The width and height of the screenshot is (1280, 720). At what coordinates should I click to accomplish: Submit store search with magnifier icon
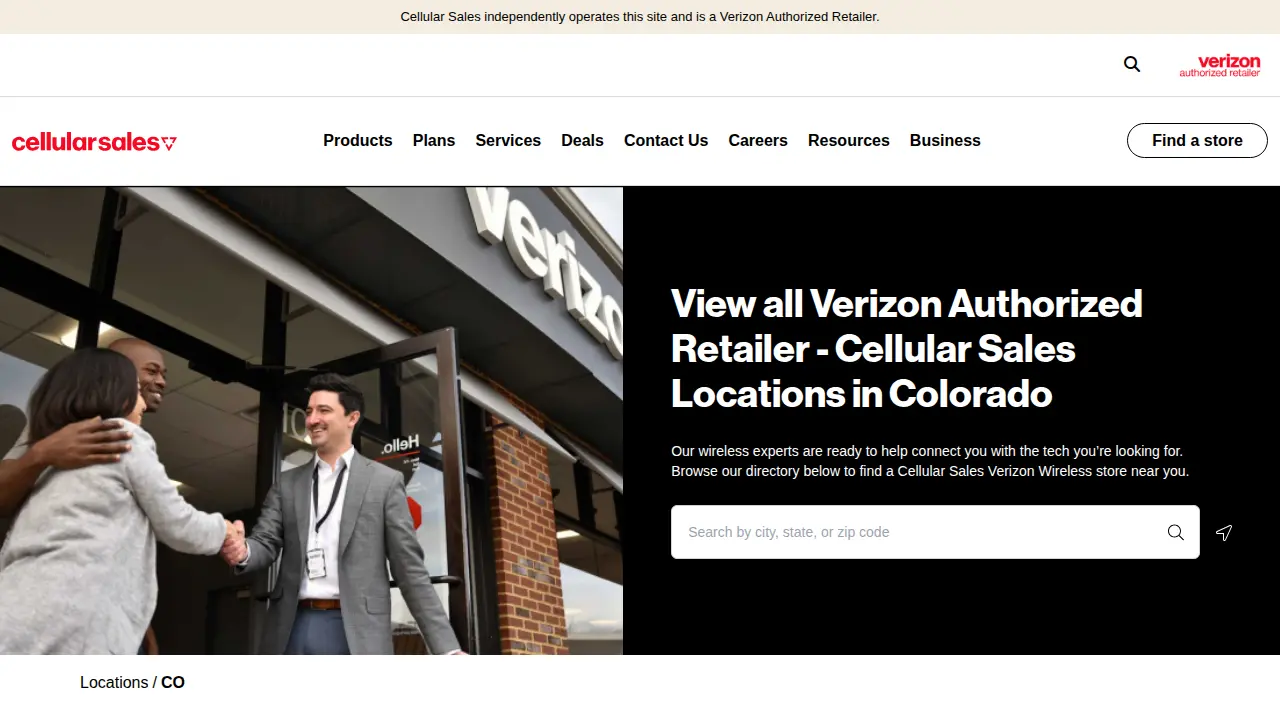[x=1176, y=532]
